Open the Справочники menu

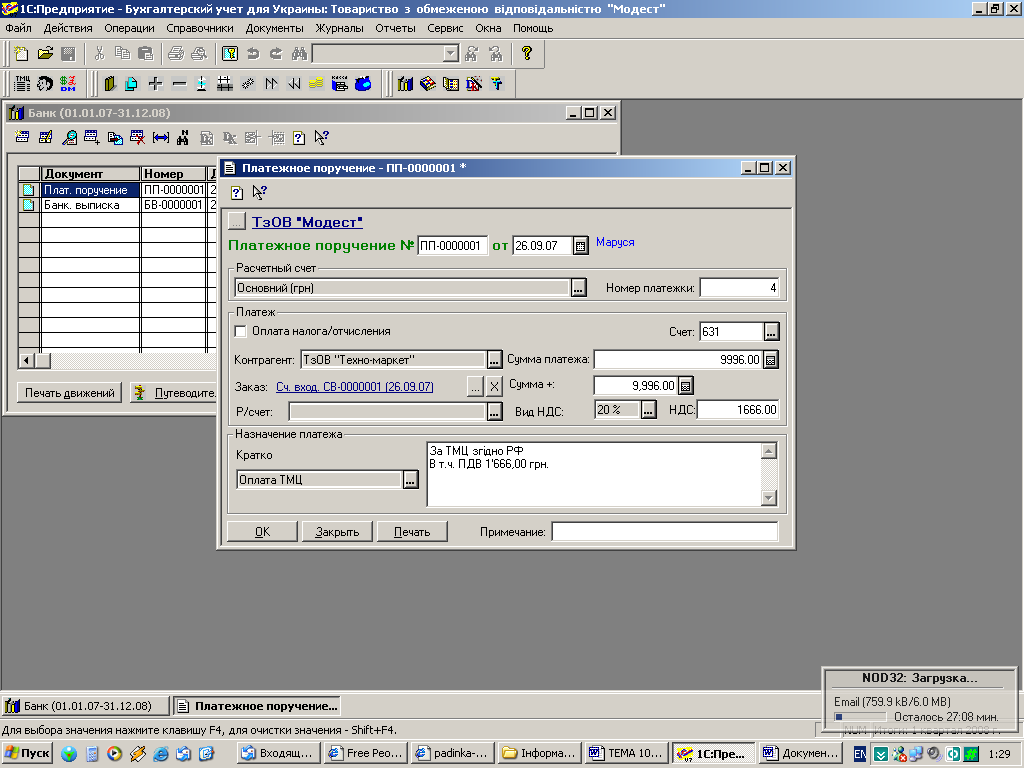200,28
